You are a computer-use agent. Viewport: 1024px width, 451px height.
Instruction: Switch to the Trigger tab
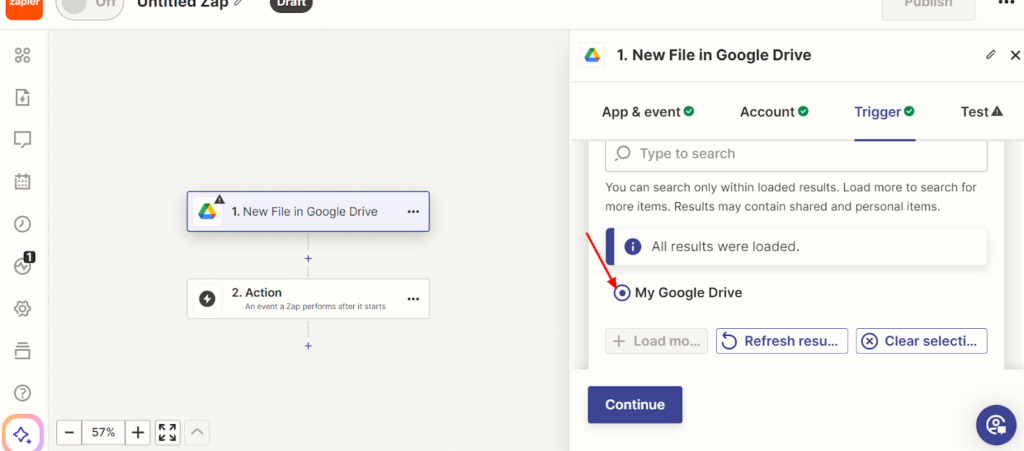[x=884, y=112]
